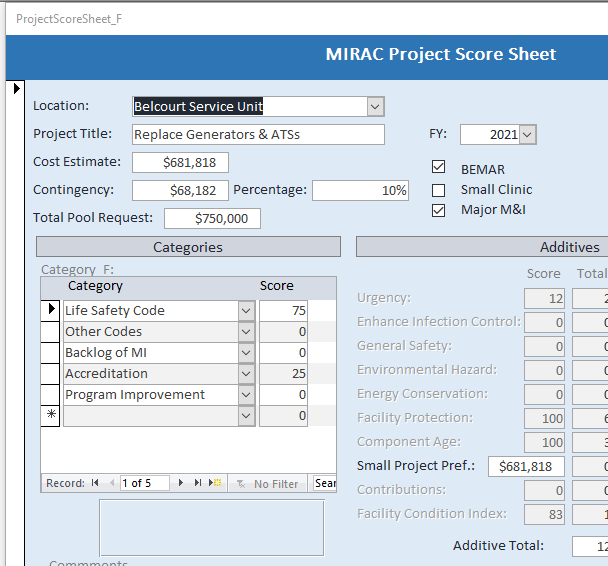Click the Enhance Infection Control score field

544,323
